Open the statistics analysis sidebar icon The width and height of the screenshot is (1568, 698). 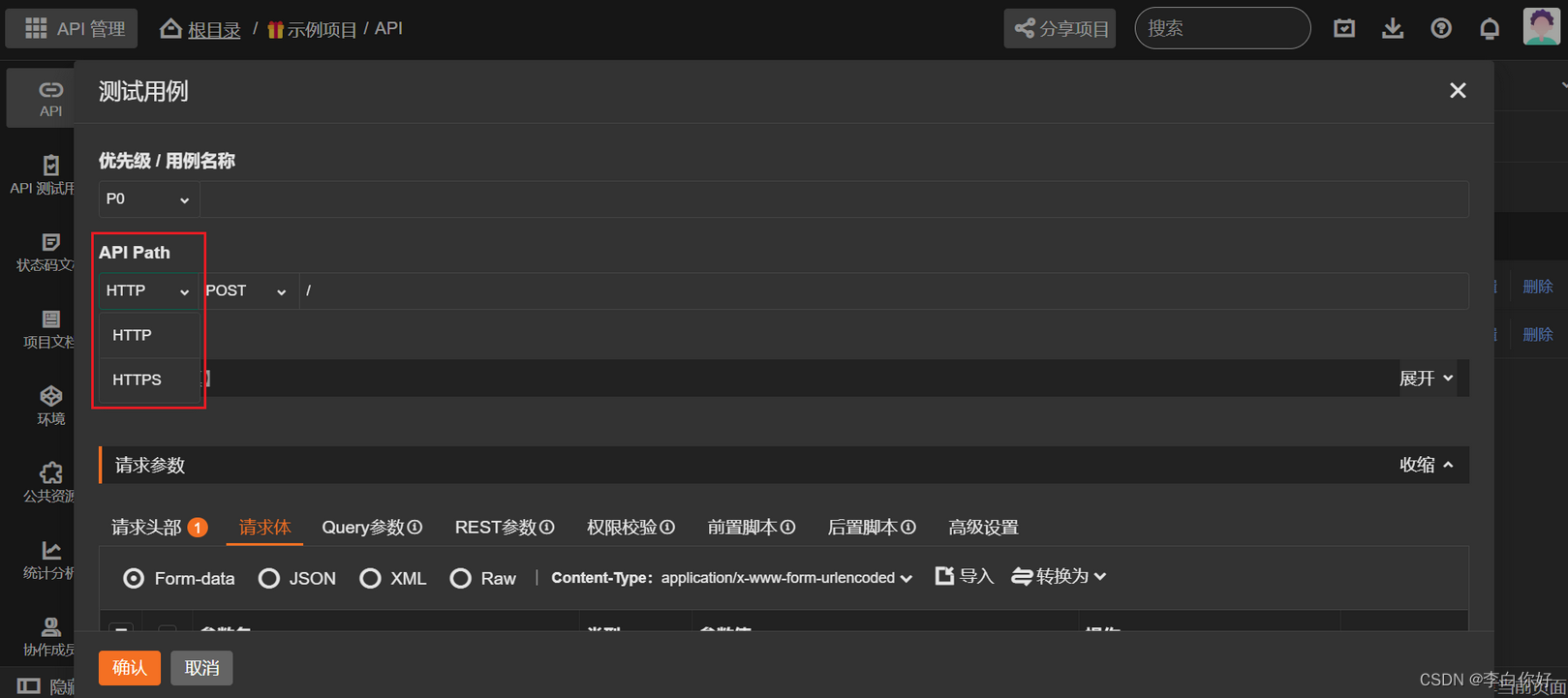point(50,560)
